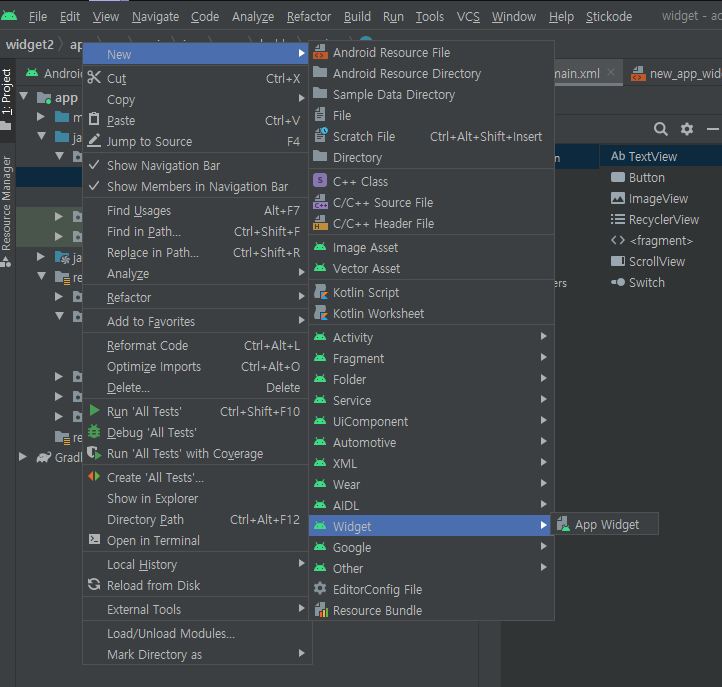Select ImageView in the palette
This screenshot has height=687, width=722.
pos(660,198)
